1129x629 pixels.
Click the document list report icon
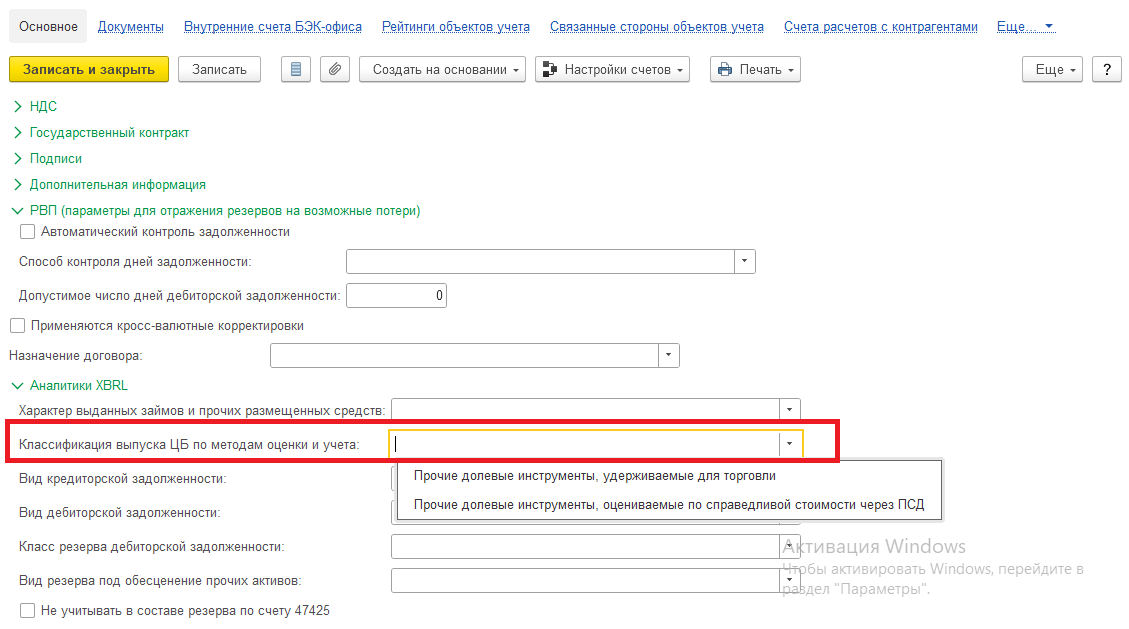294,70
